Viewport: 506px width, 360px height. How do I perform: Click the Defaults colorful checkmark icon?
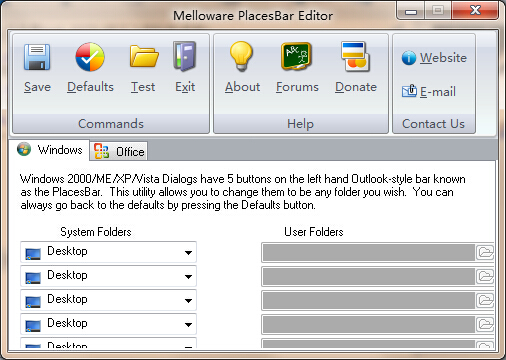(x=90, y=57)
